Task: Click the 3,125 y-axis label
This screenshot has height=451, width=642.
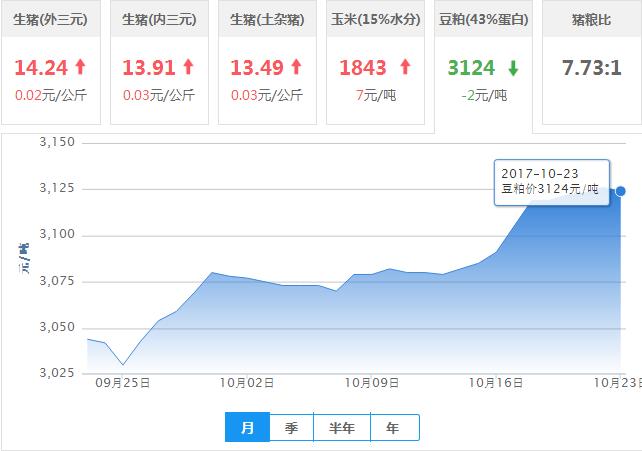Action: point(57,188)
